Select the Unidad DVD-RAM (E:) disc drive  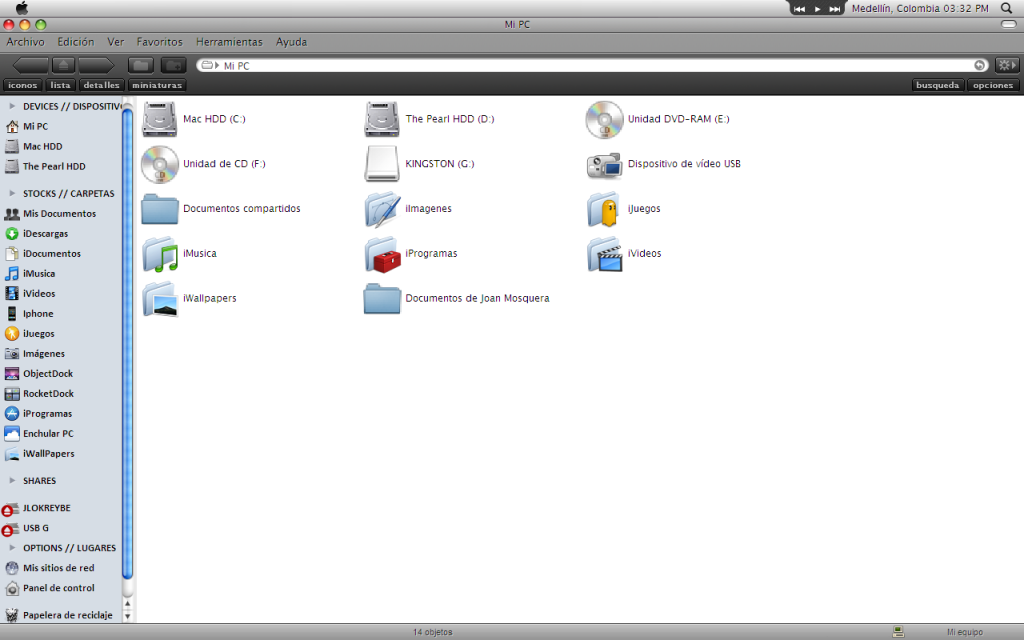[x=657, y=119]
